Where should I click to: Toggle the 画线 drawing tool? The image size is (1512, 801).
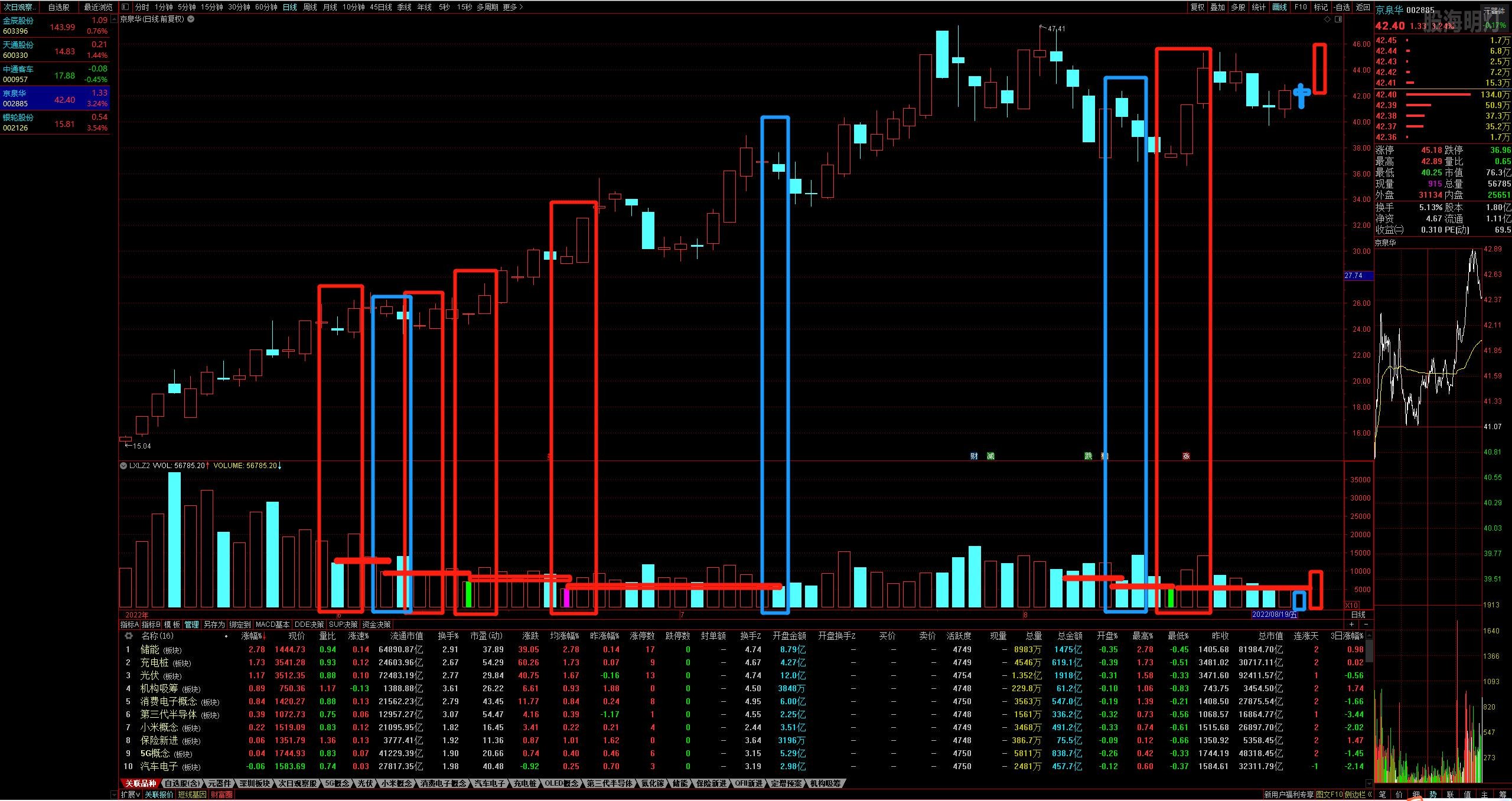1279,7
